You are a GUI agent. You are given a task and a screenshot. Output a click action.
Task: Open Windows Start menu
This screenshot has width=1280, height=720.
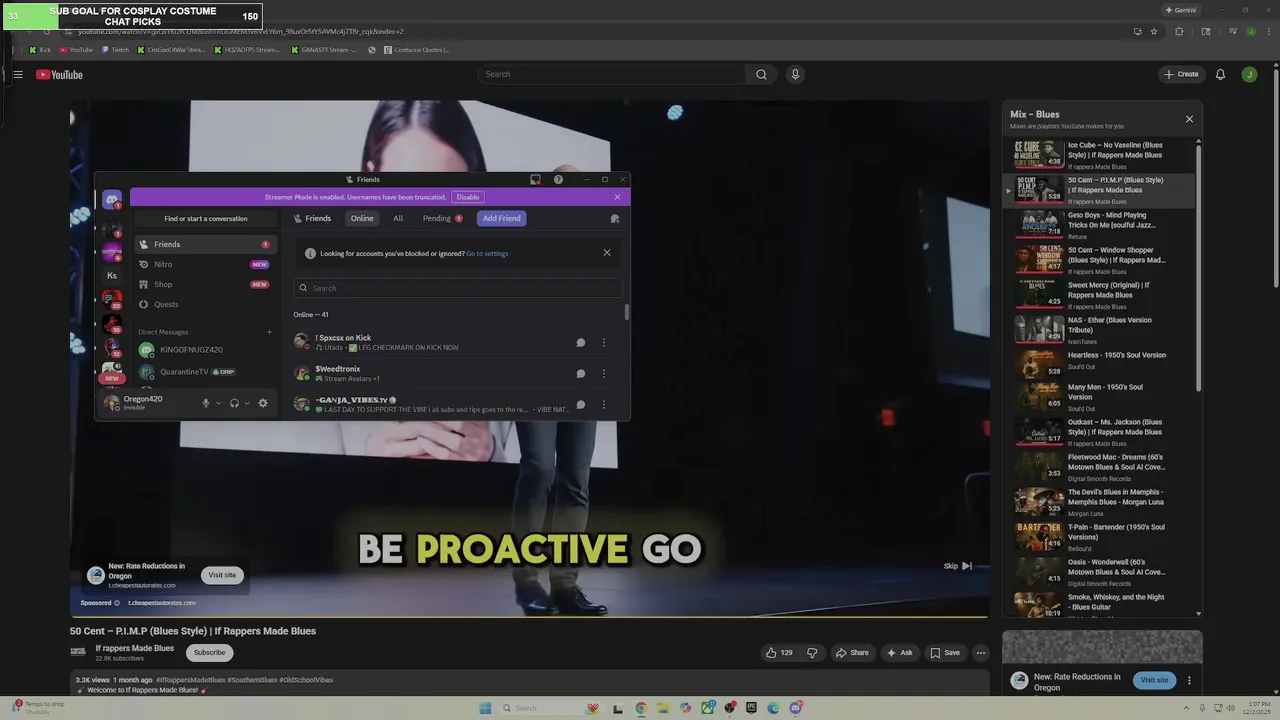485,708
